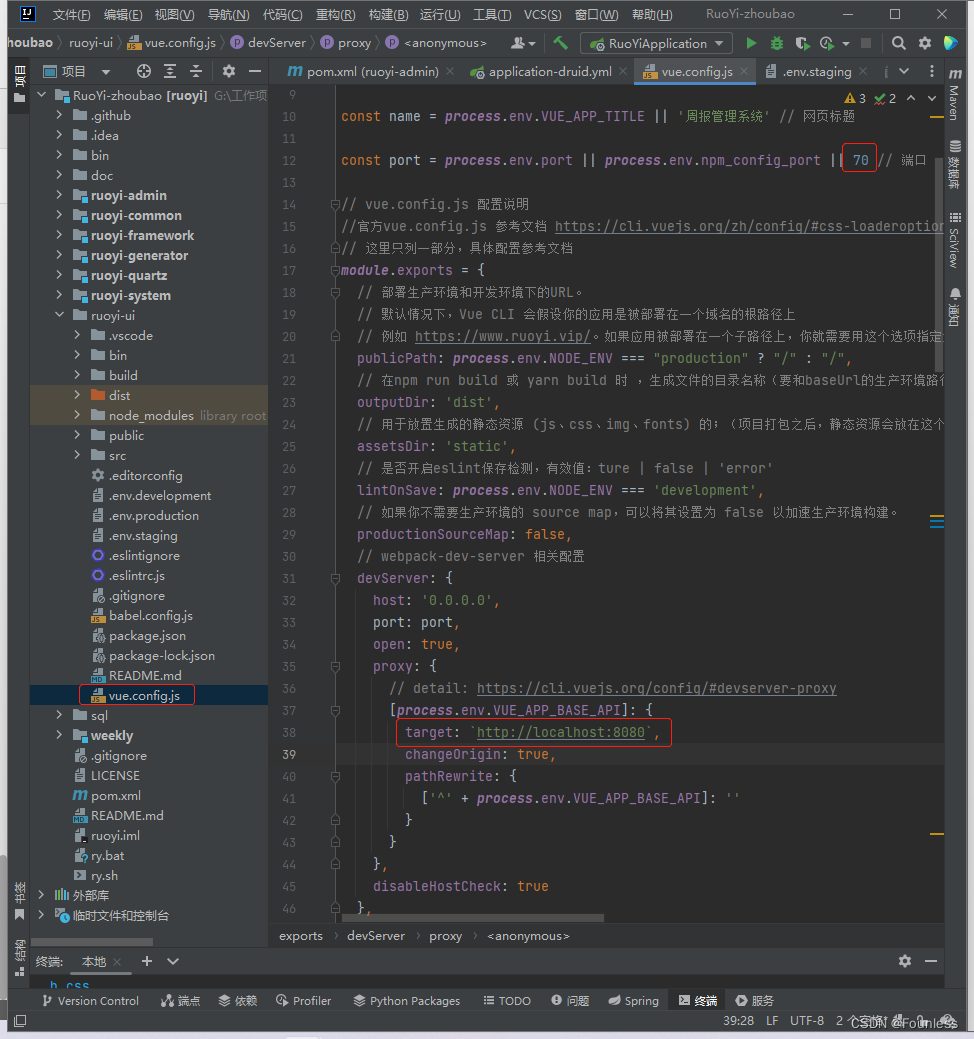Viewport: 974px width, 1039px height.
Task: Collapse all icon in project panel toolbar
Action: (x=195, y=71)
